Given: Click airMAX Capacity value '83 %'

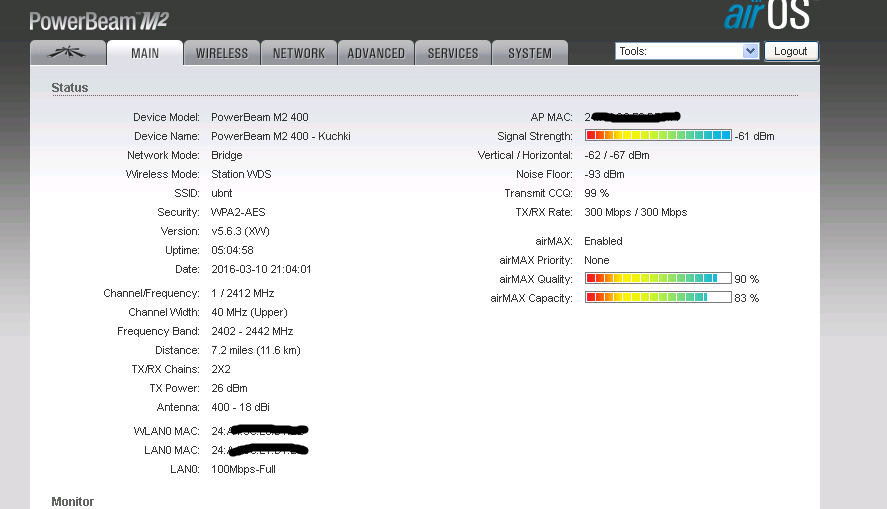Looking at the screenshot, I should pos(747,298).
